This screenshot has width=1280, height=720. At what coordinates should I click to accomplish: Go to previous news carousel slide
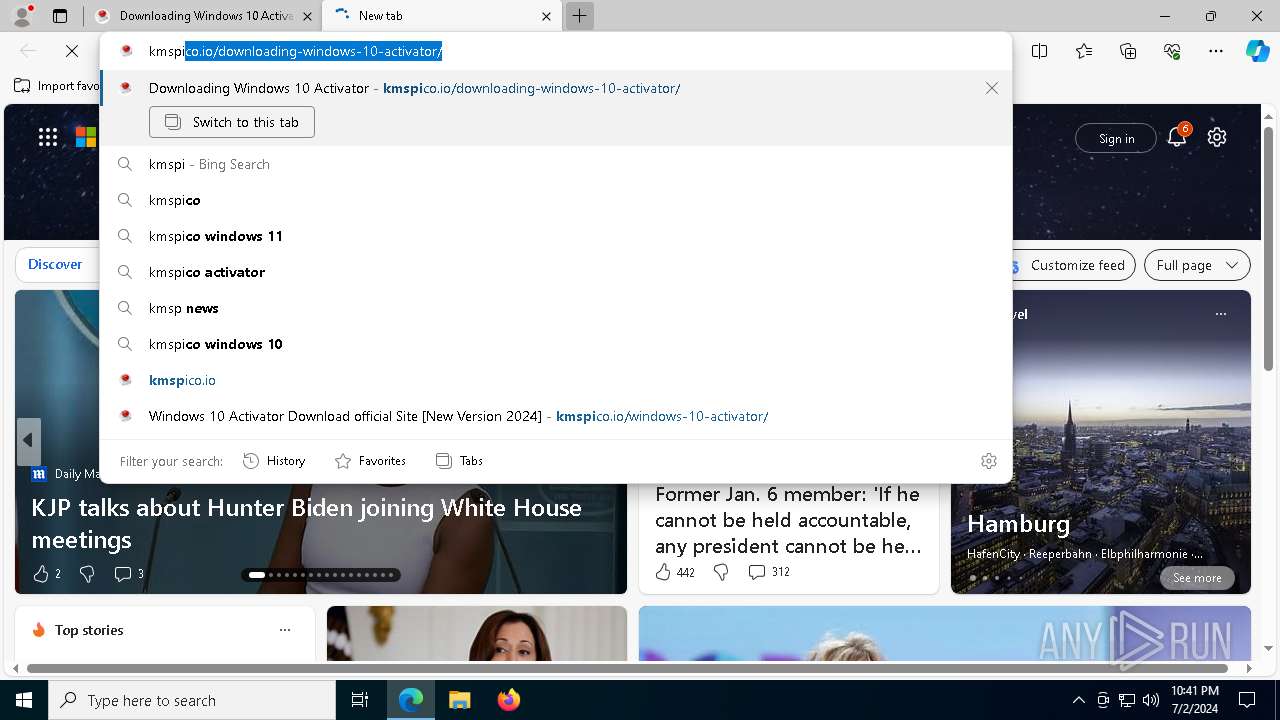(x=28, y=441)
